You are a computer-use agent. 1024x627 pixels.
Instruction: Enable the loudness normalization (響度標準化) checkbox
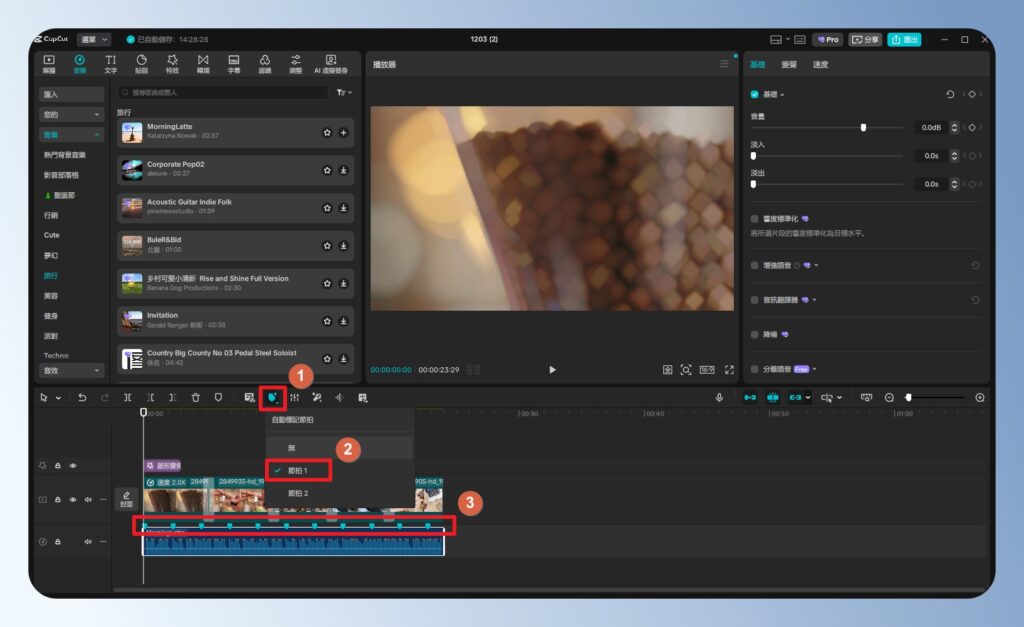pyautogui.click(x=755, y=218)
